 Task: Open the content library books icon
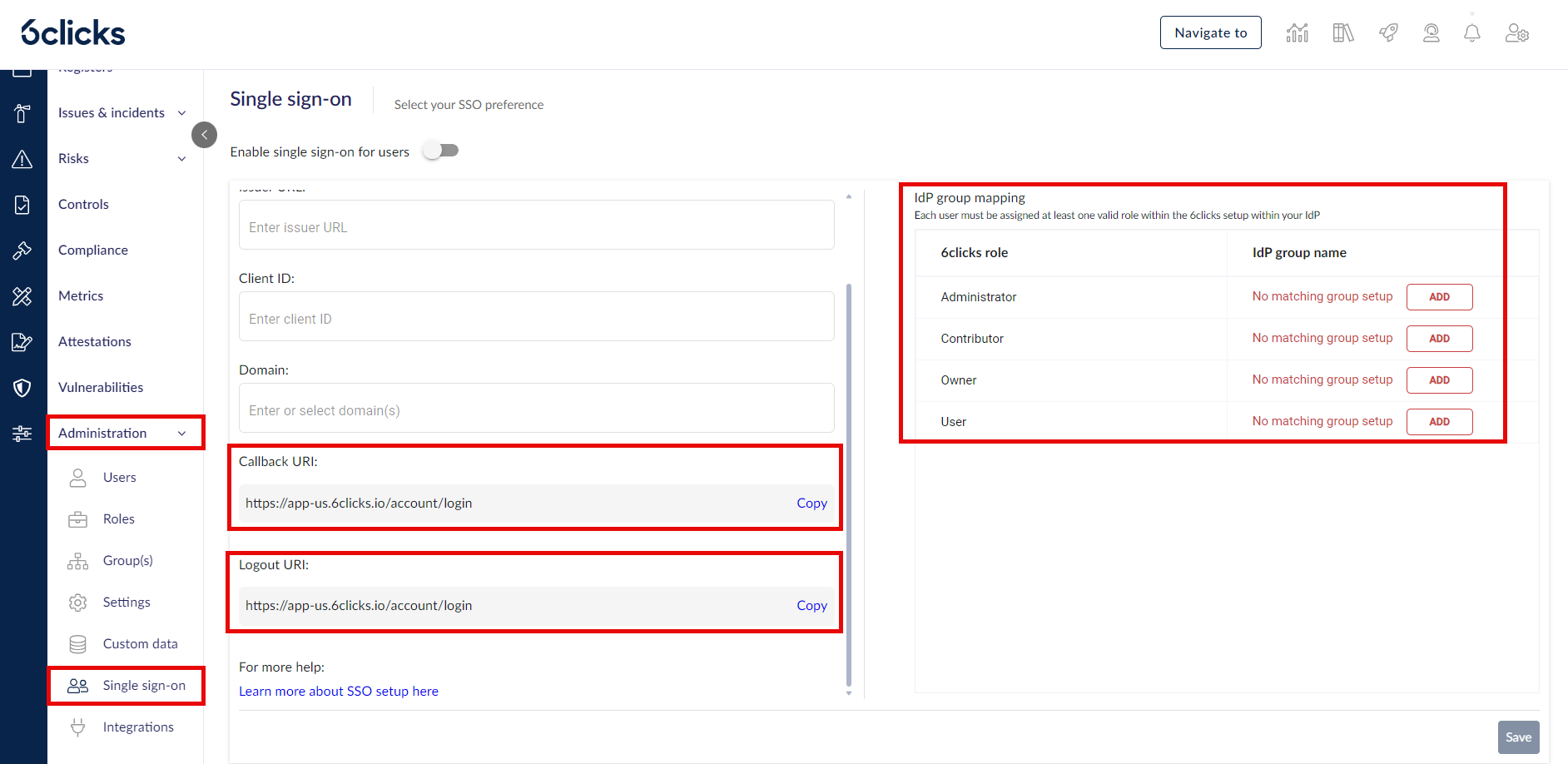(x=1343, y=33)
